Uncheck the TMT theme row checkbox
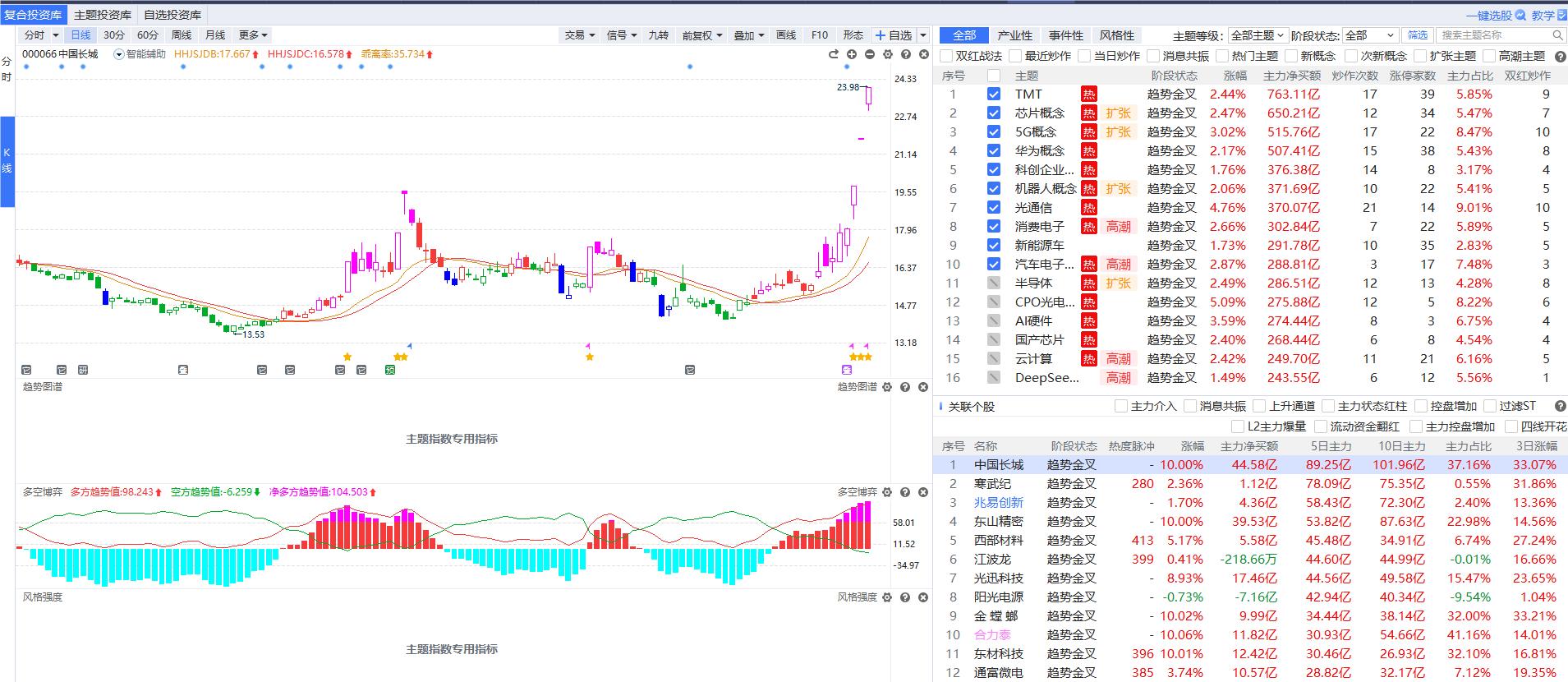The image size is (1568, 682). 994,94
